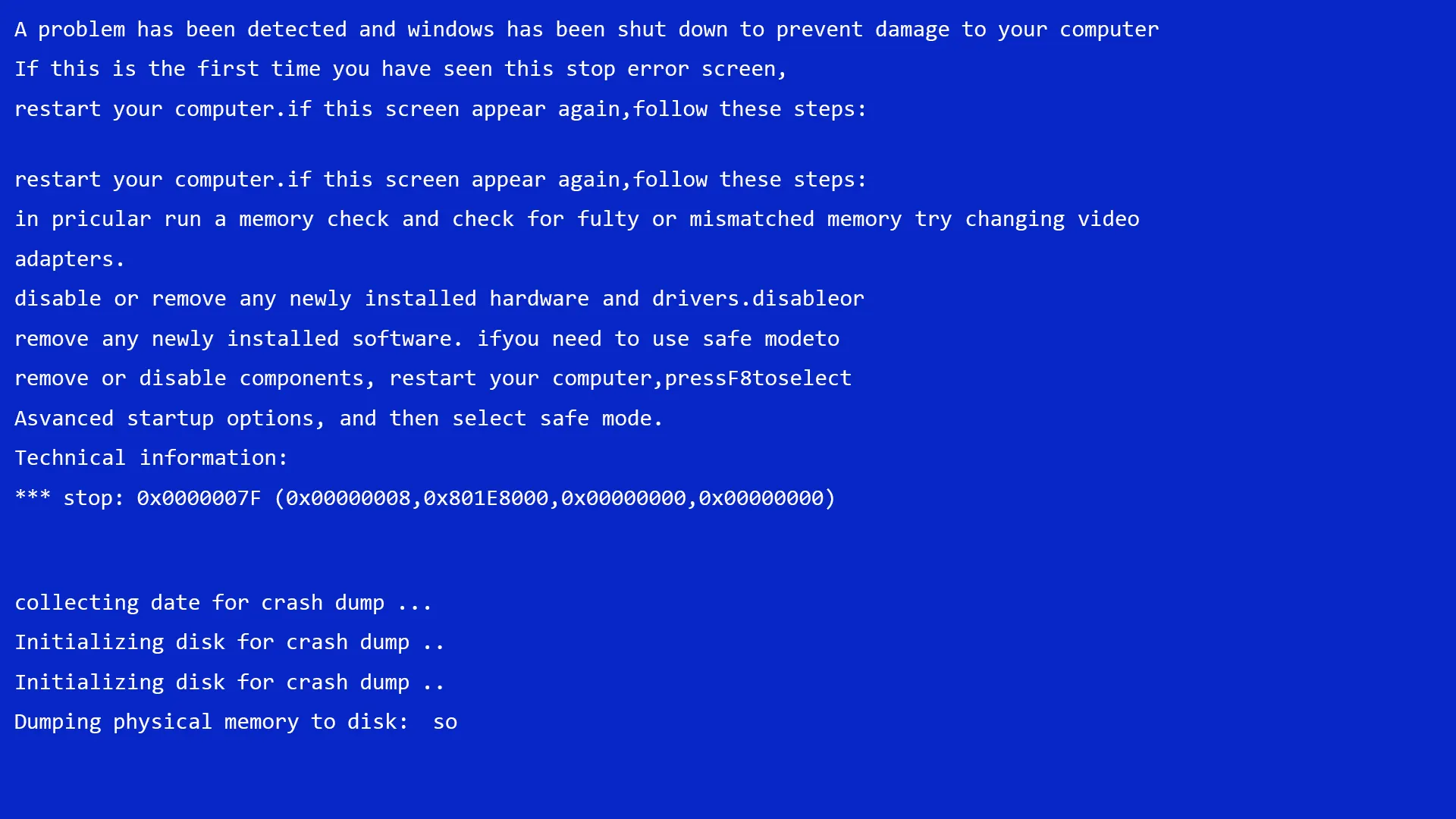Click the 'A problem has been detected' line
Screen dimensions: 1456x819
point(586,30)
